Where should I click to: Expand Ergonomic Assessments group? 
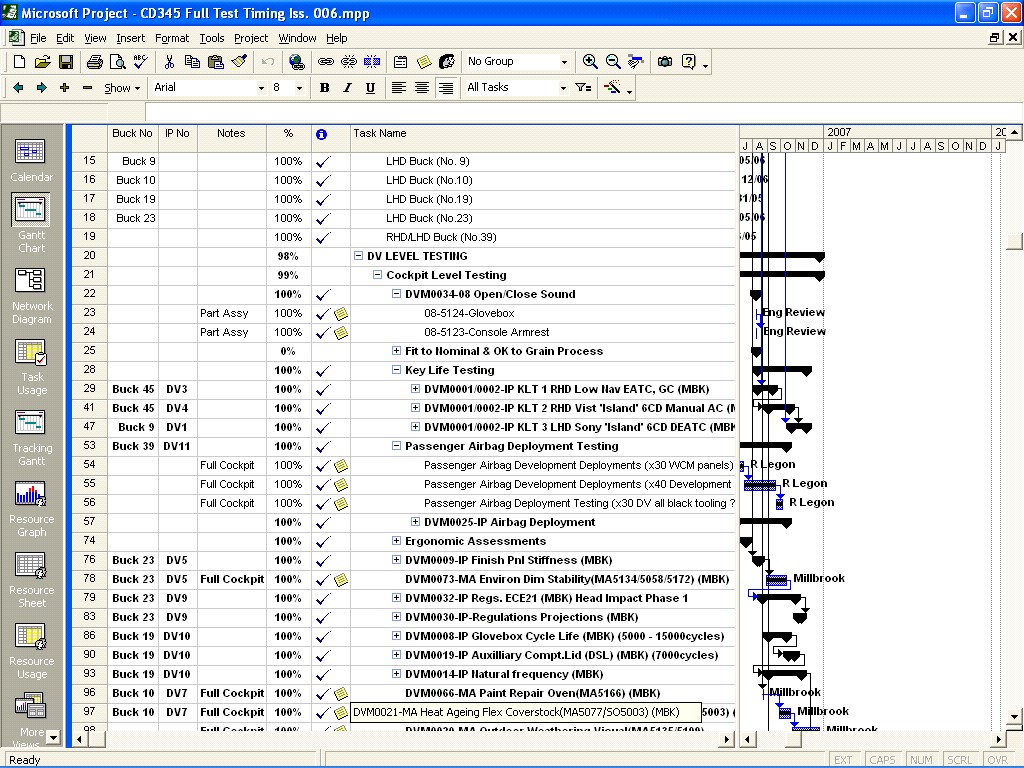pos(396,541)
